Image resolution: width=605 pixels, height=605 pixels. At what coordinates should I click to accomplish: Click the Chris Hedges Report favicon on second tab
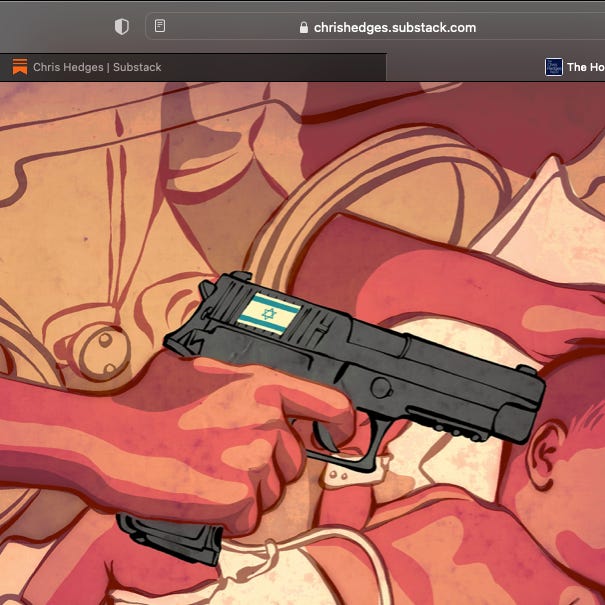[554, 67]
